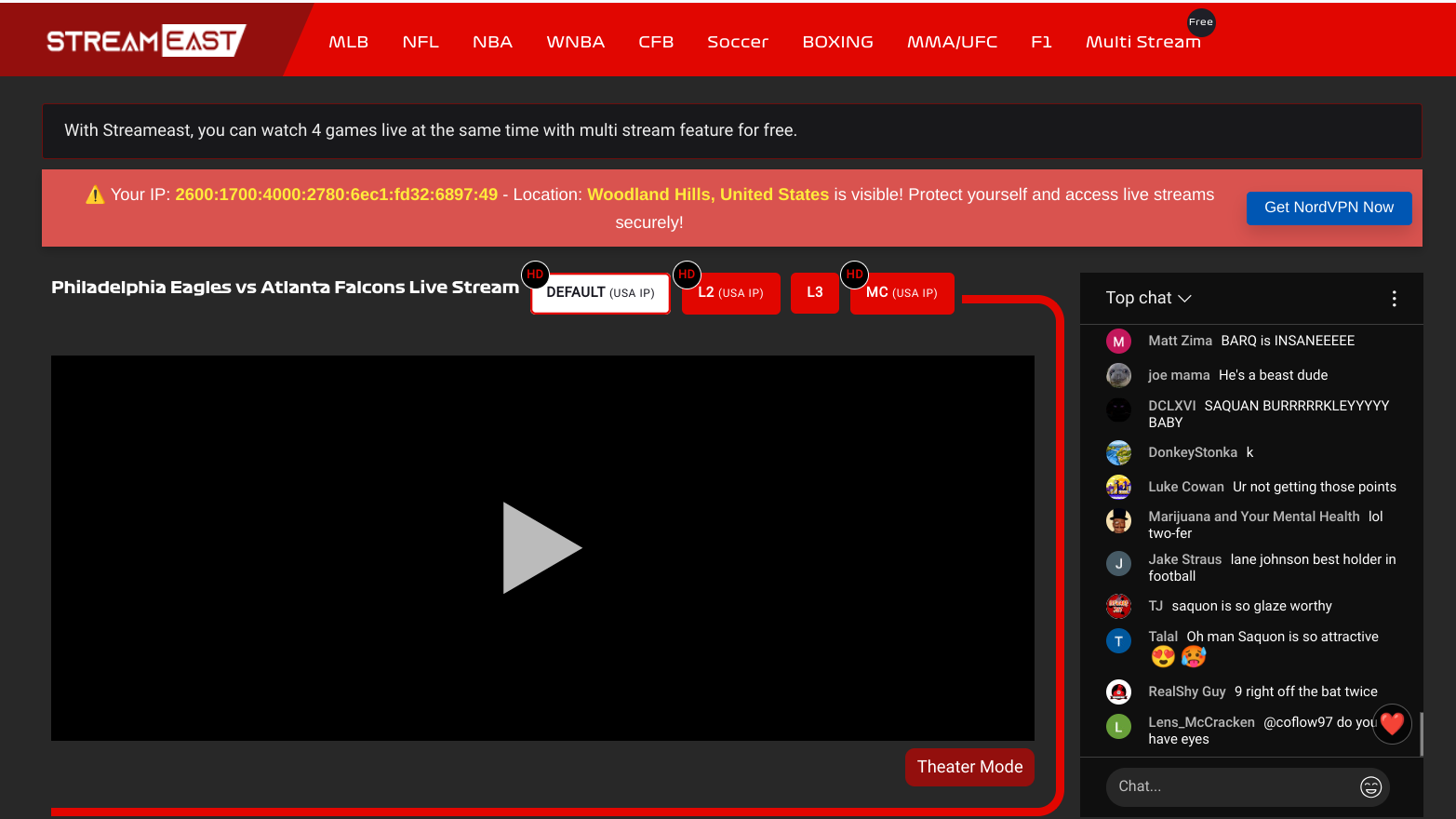Click the StreamEast logo
This screenshot has width=1456, height=819.
point(146,41)
